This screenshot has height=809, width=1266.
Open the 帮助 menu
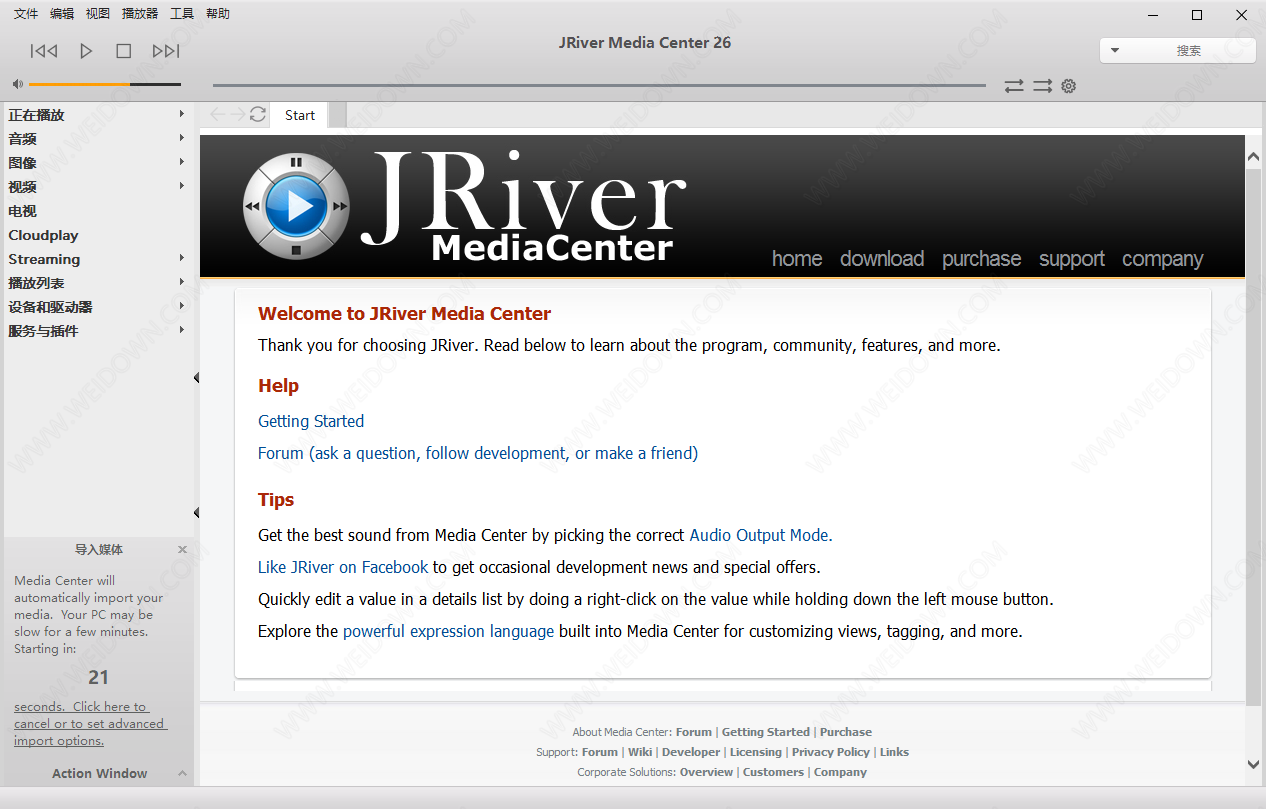[218, 14]
